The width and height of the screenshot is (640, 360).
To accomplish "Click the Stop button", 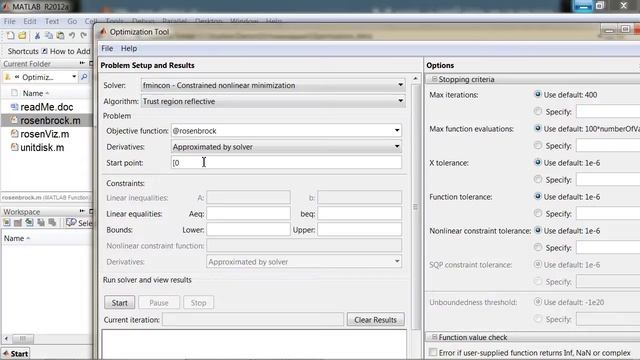I will [198, 303].
